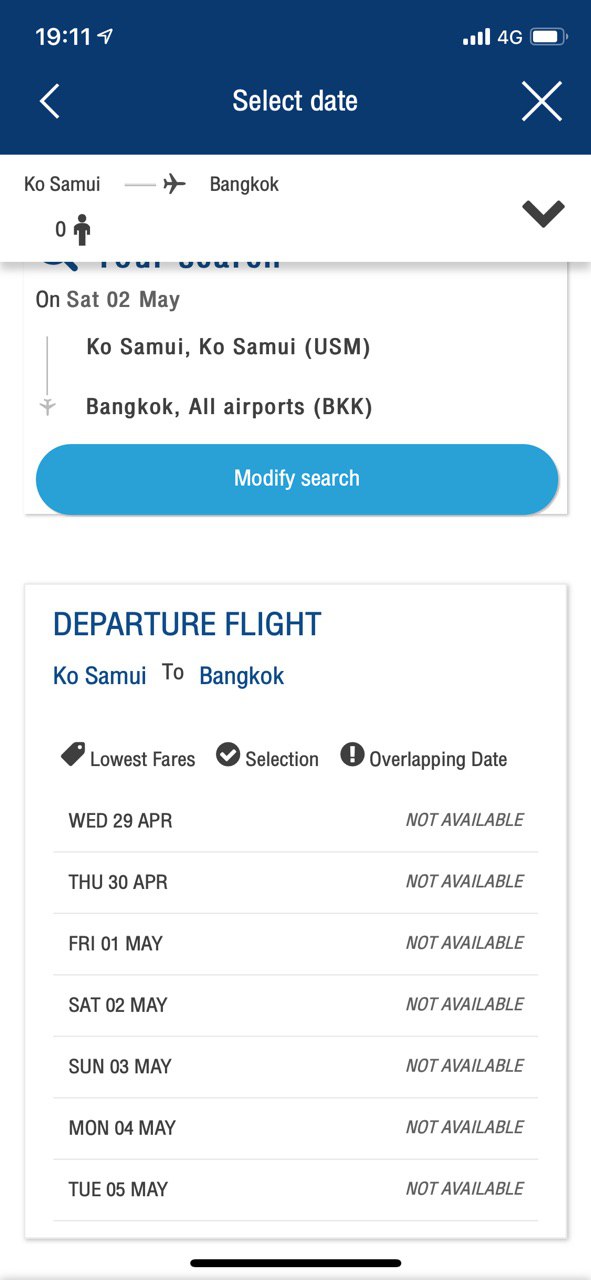Tap the Modify search button
Viewport: 591px width, 1280px height.
(297, 479)
